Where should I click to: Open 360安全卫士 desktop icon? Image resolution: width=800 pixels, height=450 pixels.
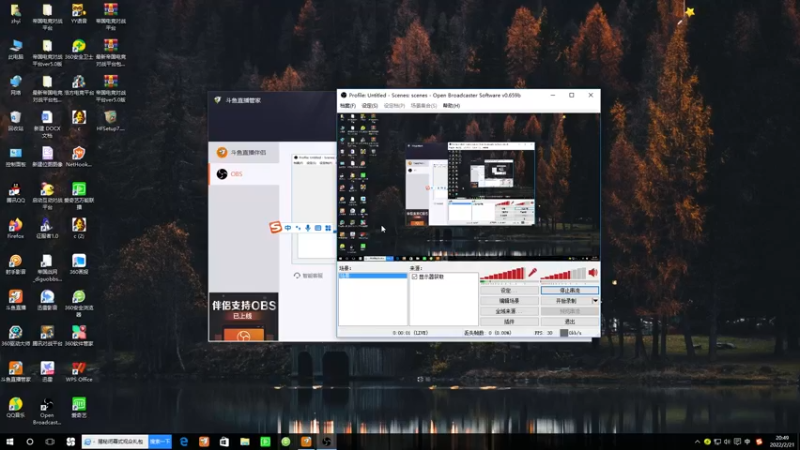pyautogui.click(x=79, y=49)
